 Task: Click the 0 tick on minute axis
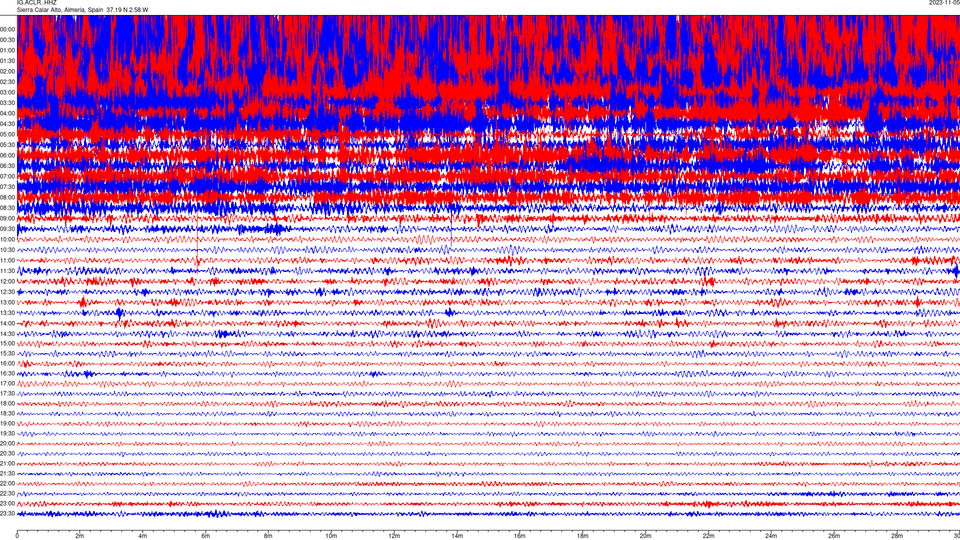pyautogui.click(x=17, y=536)
